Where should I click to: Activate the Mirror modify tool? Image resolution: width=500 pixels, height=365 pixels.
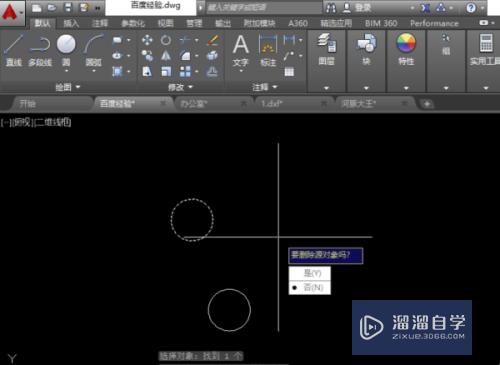click(166, 56)
